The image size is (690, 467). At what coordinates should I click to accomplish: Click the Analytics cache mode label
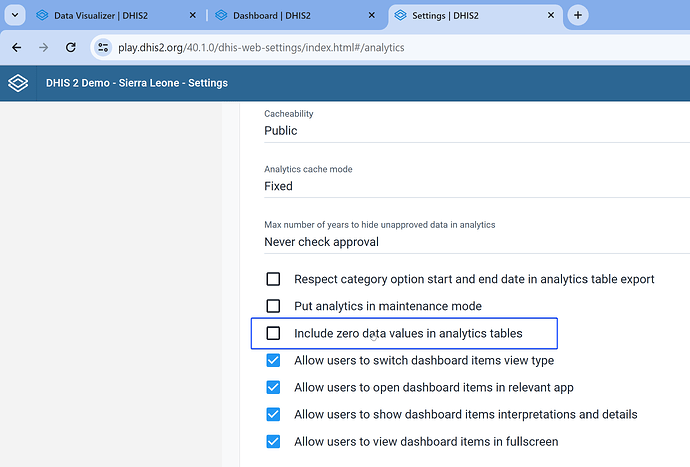(308, 169)
